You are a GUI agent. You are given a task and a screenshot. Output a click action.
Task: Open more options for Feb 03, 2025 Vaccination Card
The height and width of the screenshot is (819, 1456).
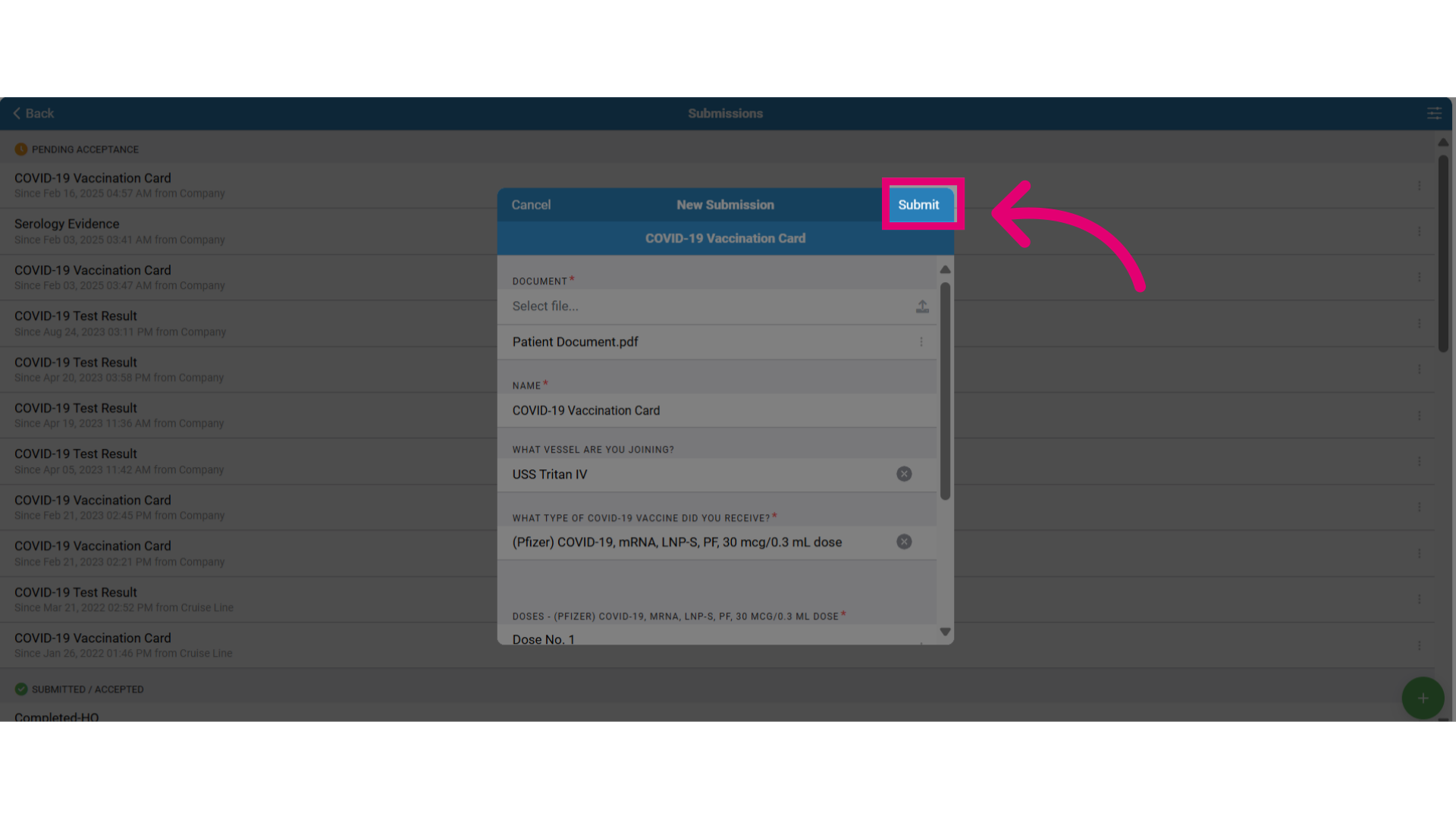(1419, 278)
